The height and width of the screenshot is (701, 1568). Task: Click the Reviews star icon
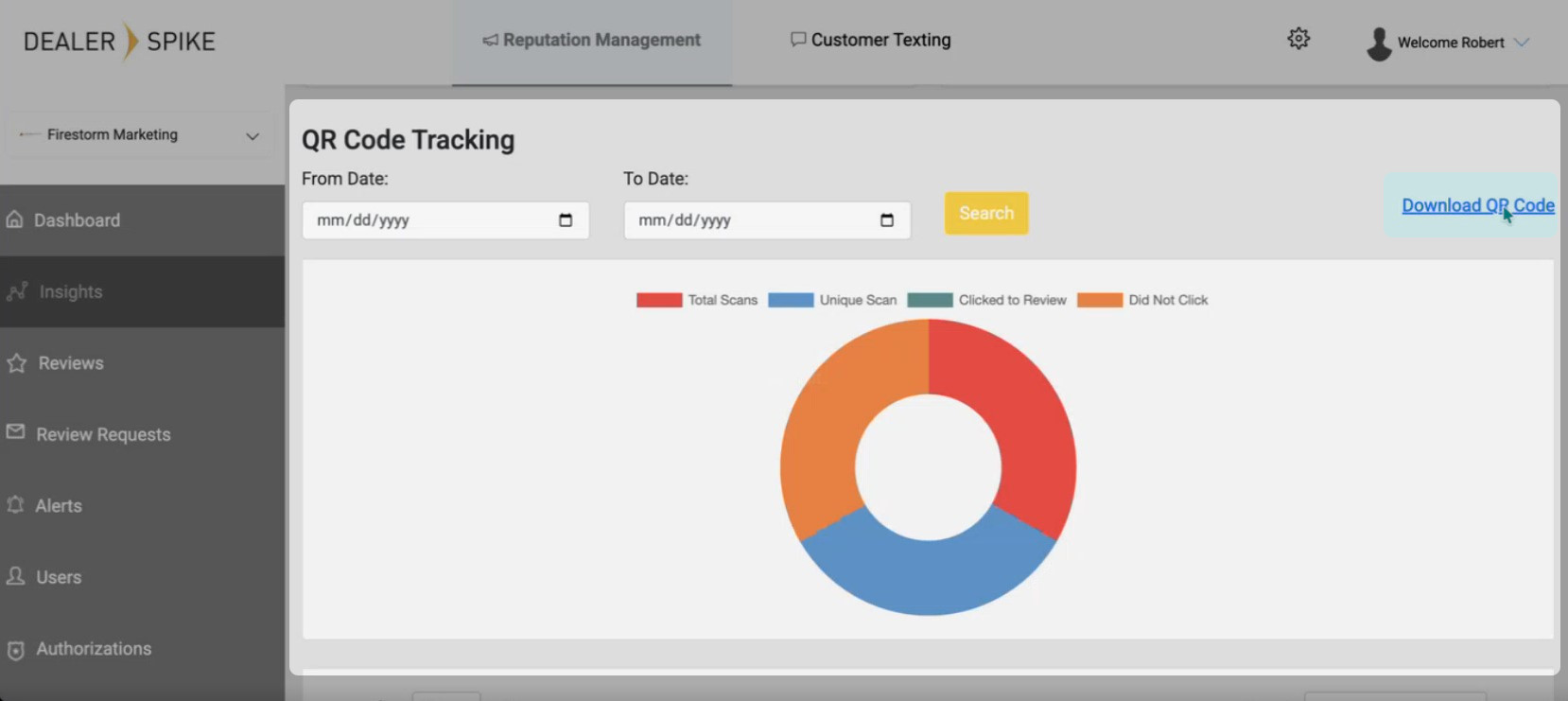pyautogui.click(x=16, y=363)
